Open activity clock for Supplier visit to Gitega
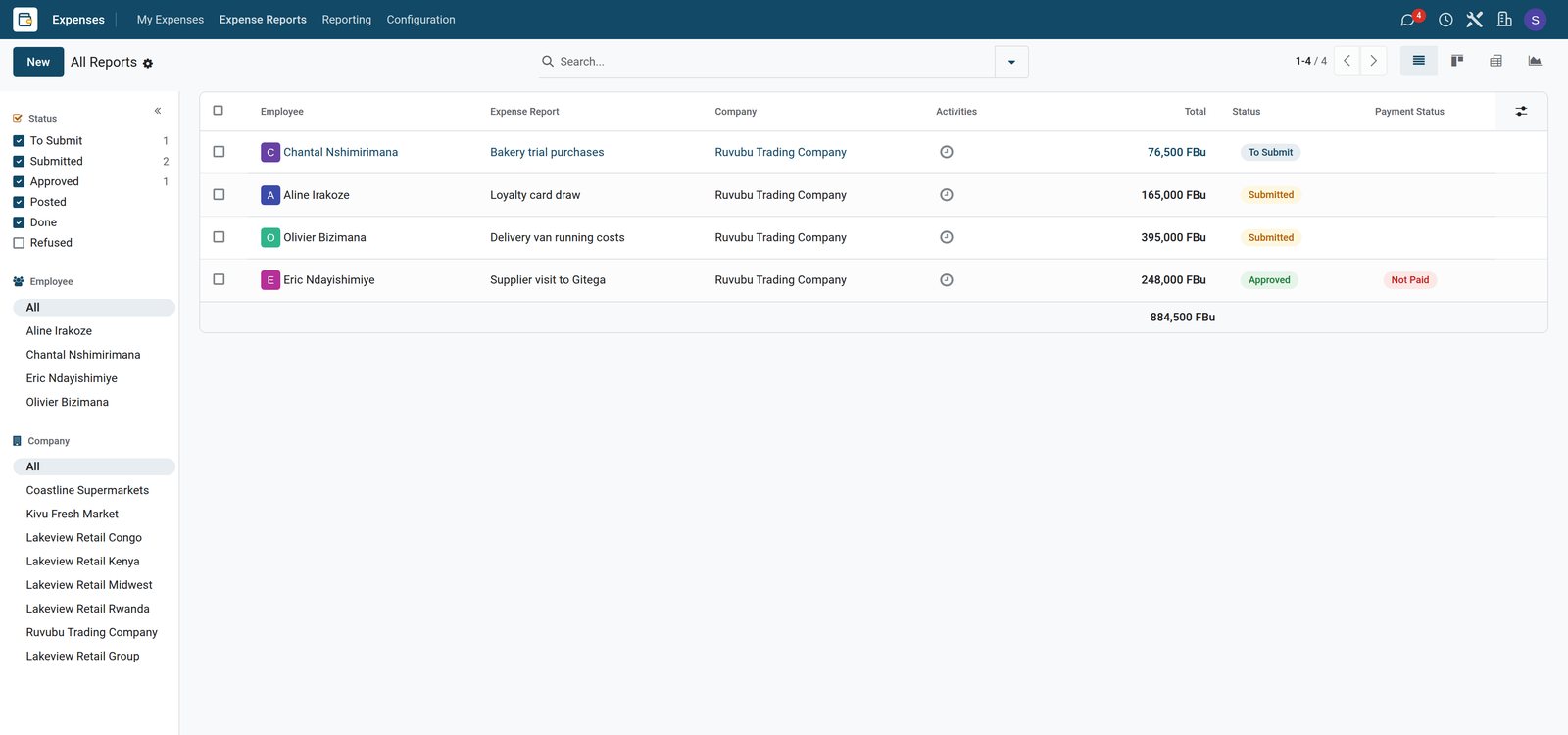 click(x=947, y=280)
